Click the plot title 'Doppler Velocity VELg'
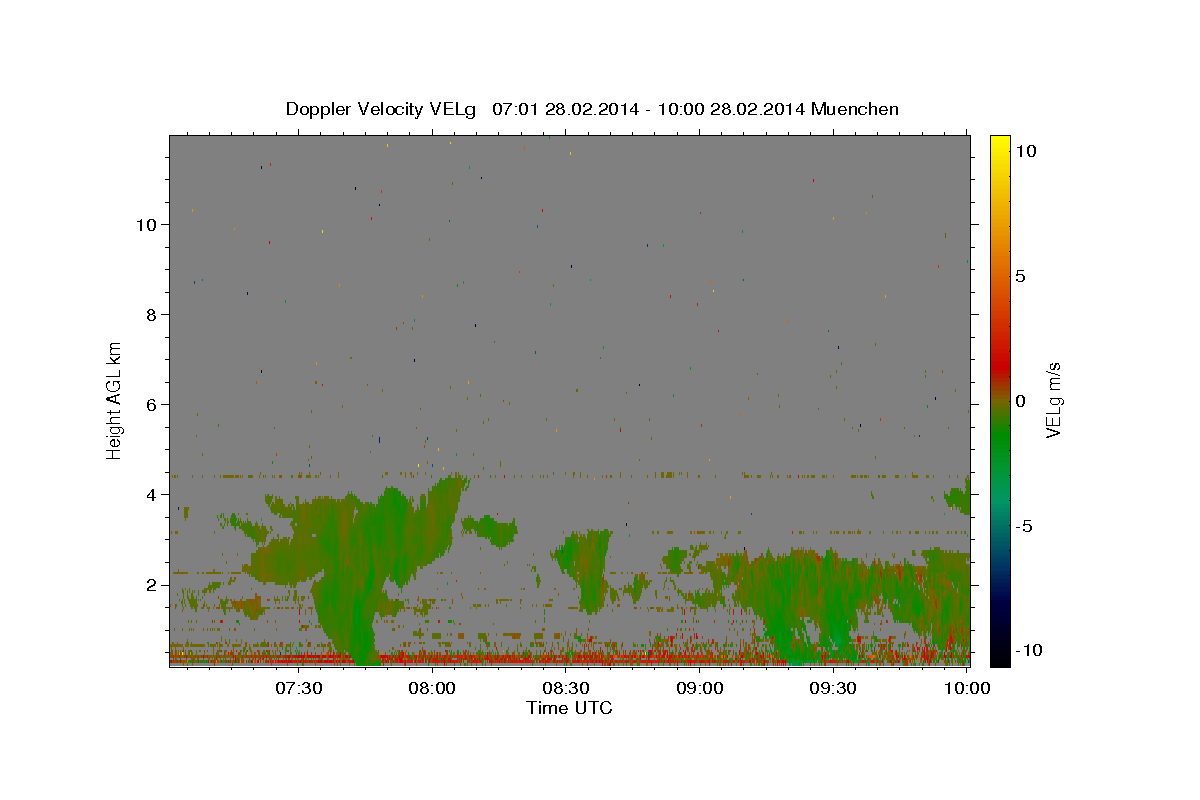Viewport: 1200px width, 800px height. (381, 109)
